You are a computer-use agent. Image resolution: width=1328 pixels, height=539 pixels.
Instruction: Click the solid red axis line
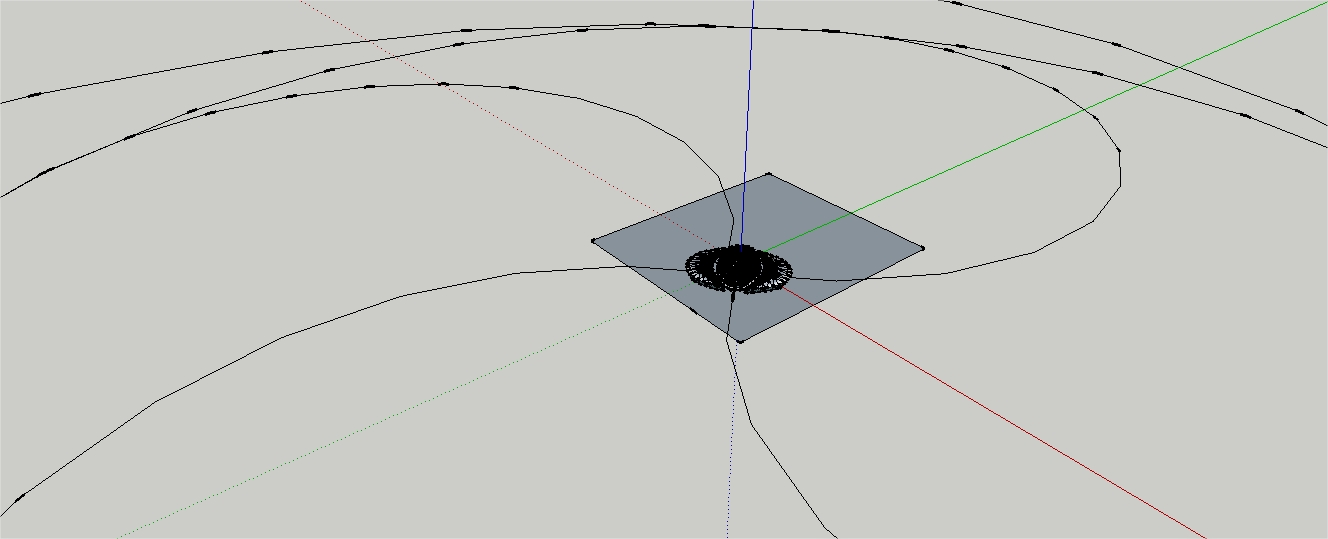[x=1000, y=419]
